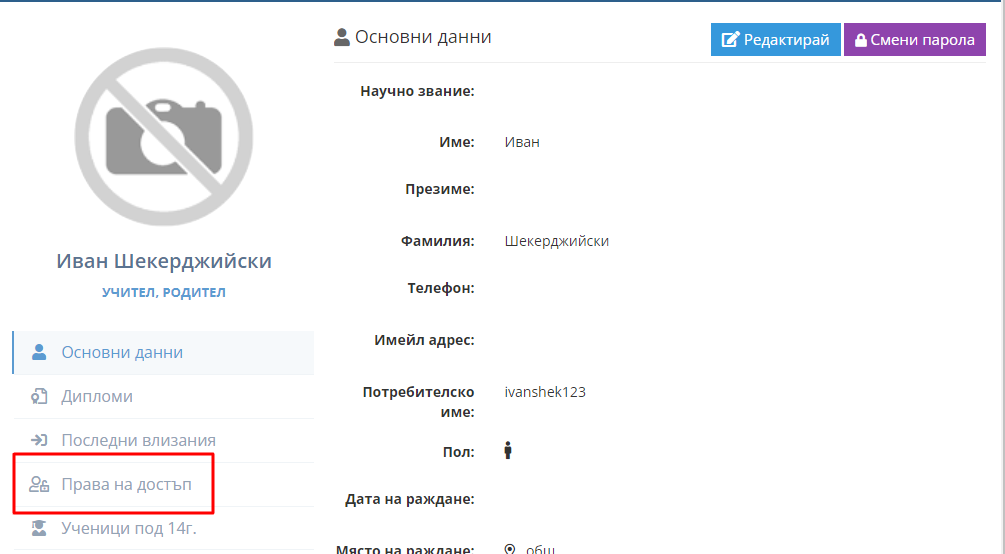Click the name Иван Шекерджийски under the photo
The height and width of the screenshot is (554, 1005).
click(x=164, y=262)
